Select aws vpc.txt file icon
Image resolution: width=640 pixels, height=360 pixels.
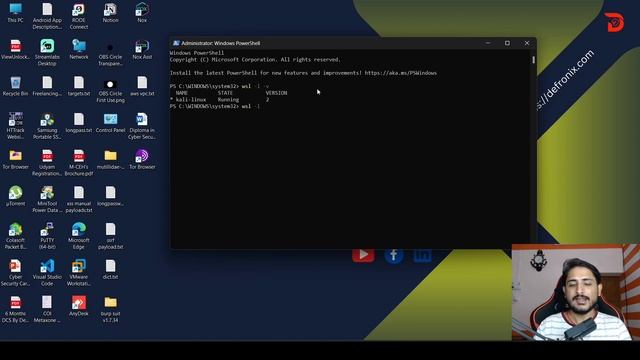pyautogui.click(x=142, y=86)
